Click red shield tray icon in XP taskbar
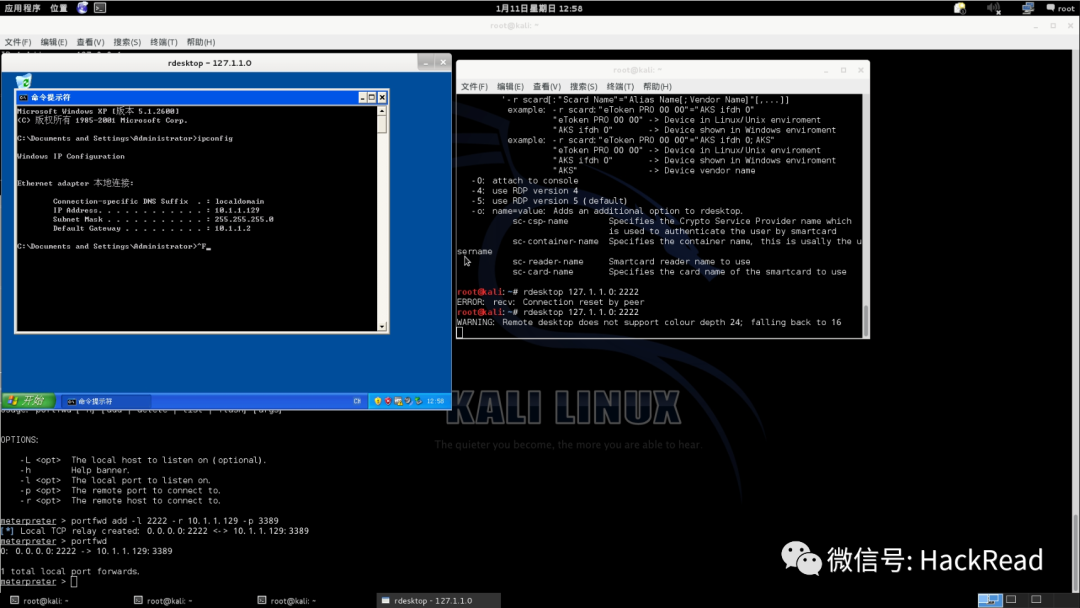The width and height of the screenshot is (1080, 608). [x=388, y=401]
